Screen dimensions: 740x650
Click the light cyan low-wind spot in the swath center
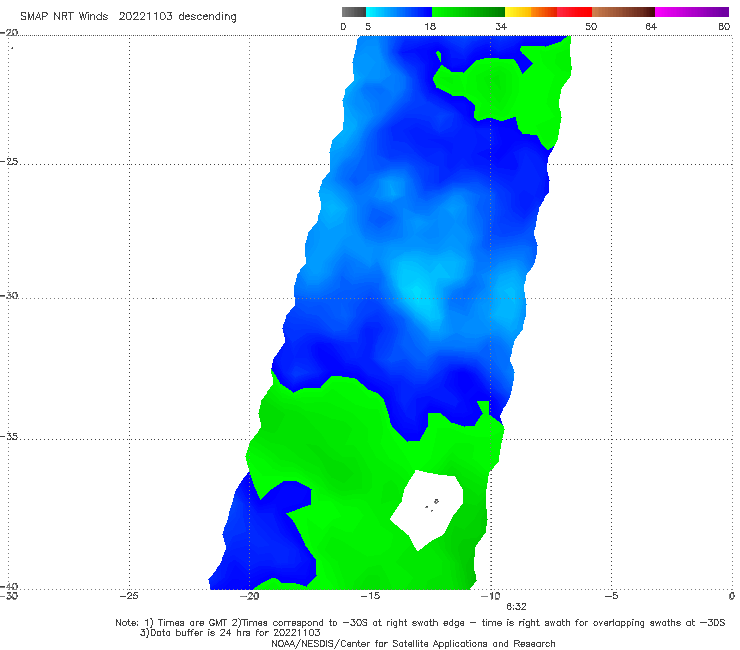click(x=418, y=290)
